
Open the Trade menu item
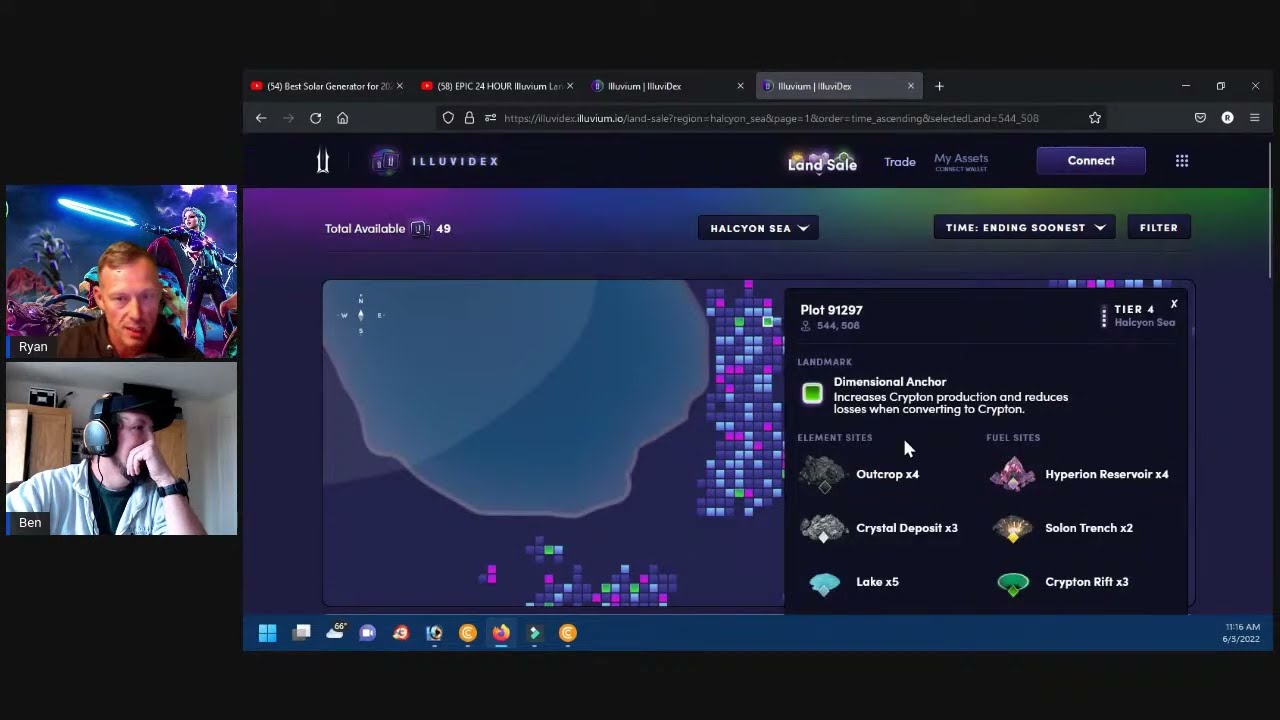pyautogui.click(x=900, y=162)
